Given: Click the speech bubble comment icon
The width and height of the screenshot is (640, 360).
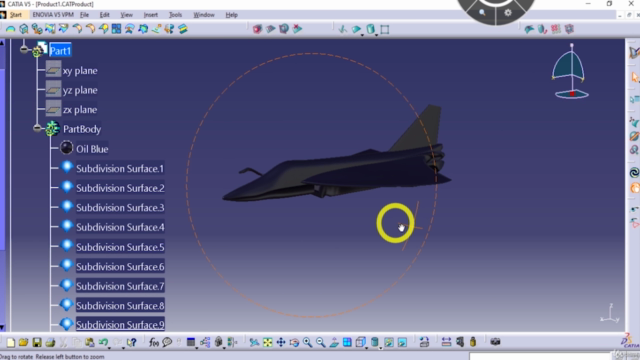Looking at the screenshot, I should click(167, 342).
